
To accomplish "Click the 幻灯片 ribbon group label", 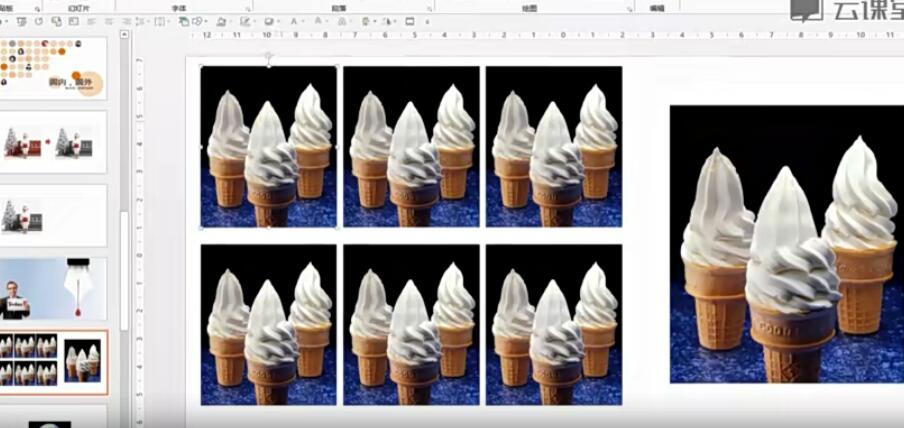I will coord(78,6).
